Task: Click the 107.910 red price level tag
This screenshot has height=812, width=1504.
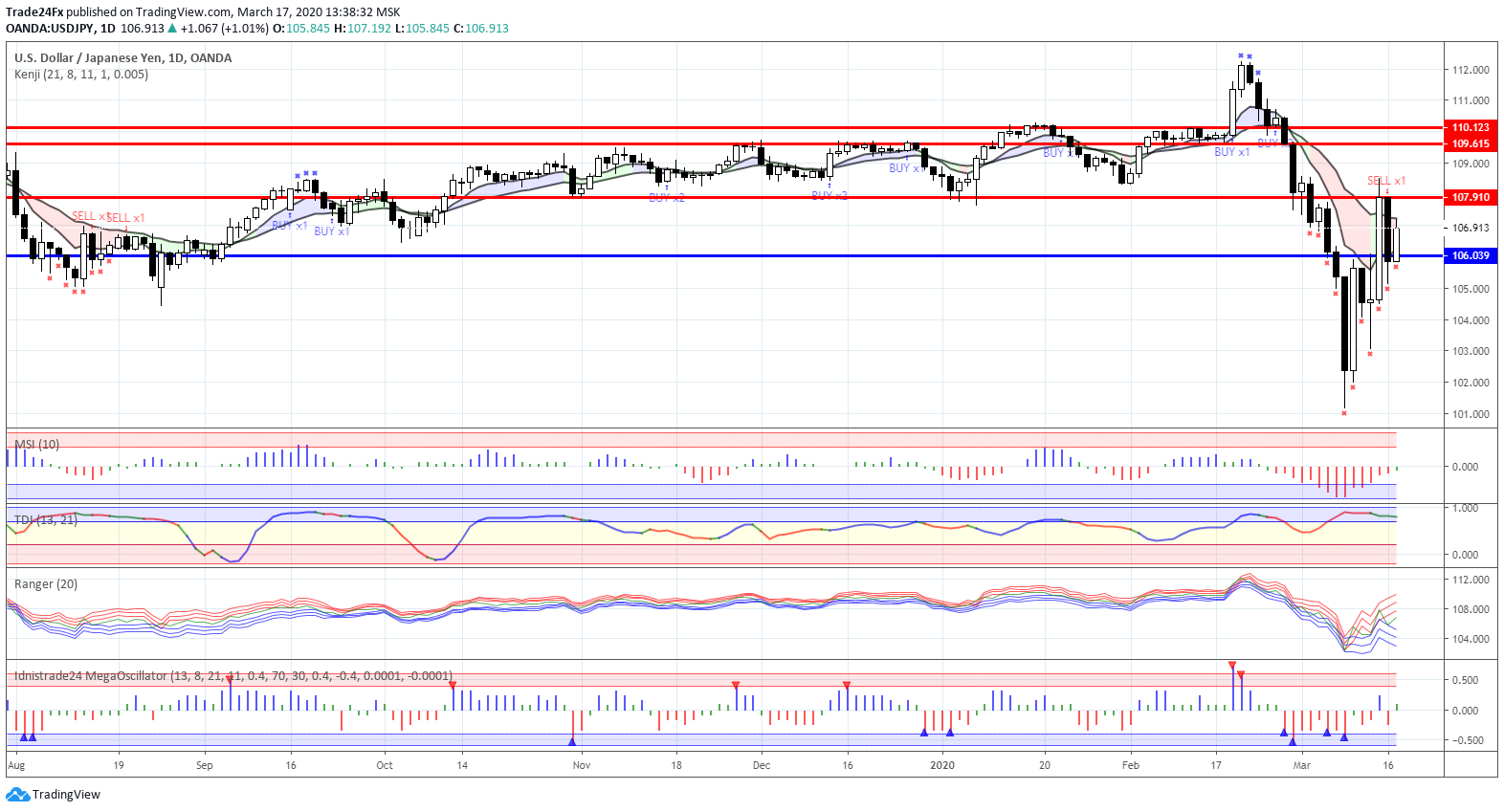Action: (1471, 197)
